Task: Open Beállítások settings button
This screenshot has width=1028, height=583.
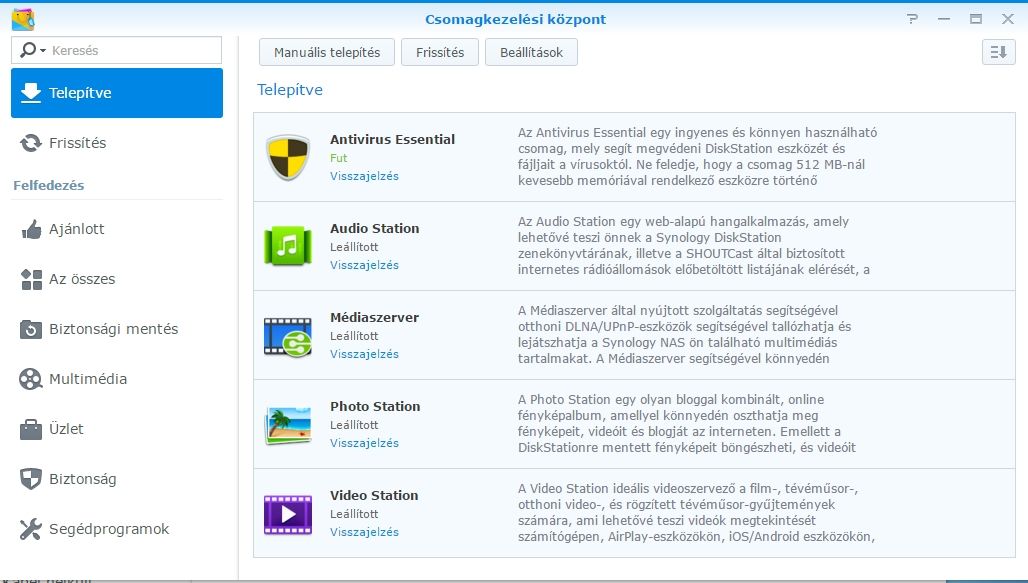Action: (531, 52)
